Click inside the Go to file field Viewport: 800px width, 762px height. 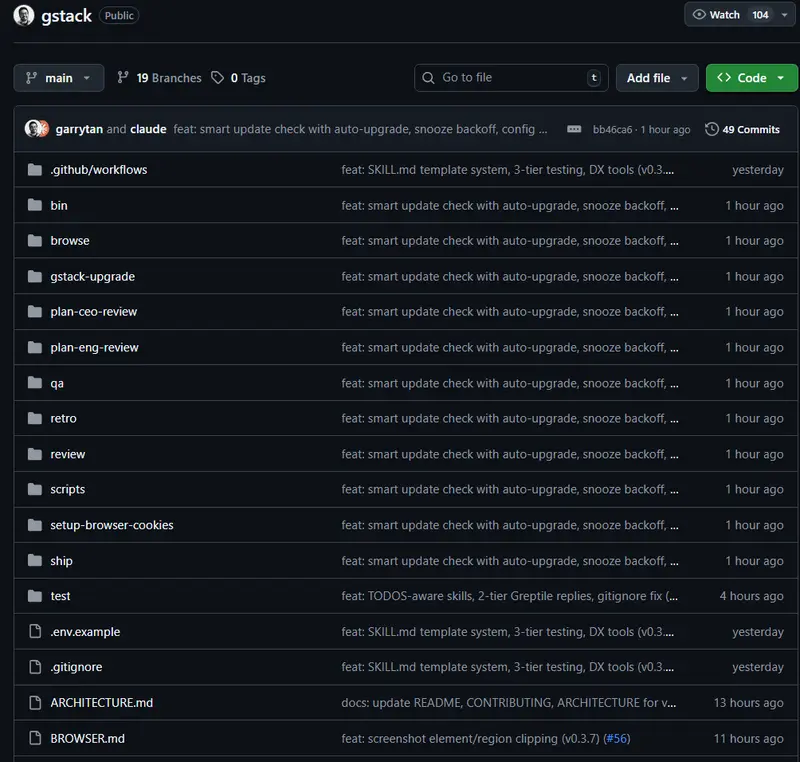click(510, 77)
